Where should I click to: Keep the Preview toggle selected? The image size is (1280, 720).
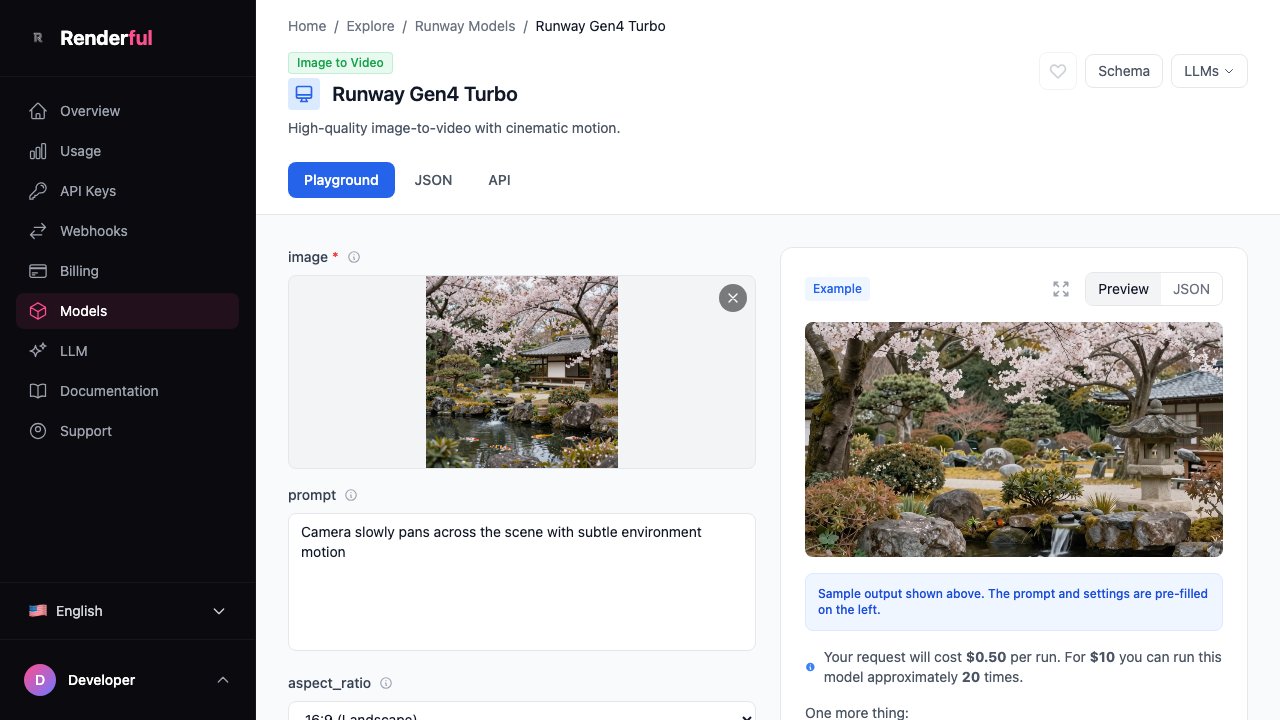coord(1123,289)
